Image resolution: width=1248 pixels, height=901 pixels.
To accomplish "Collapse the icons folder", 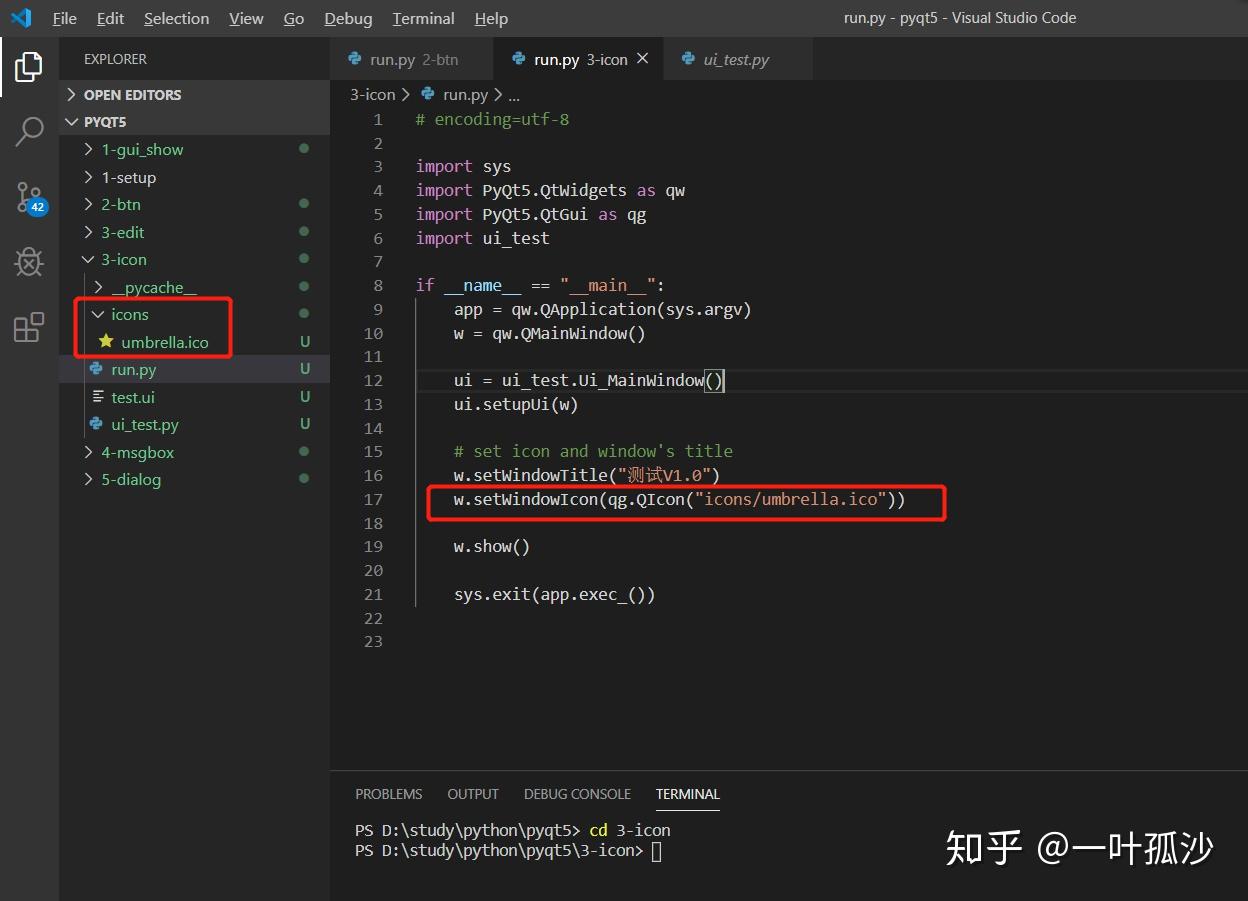I will 98,314.
